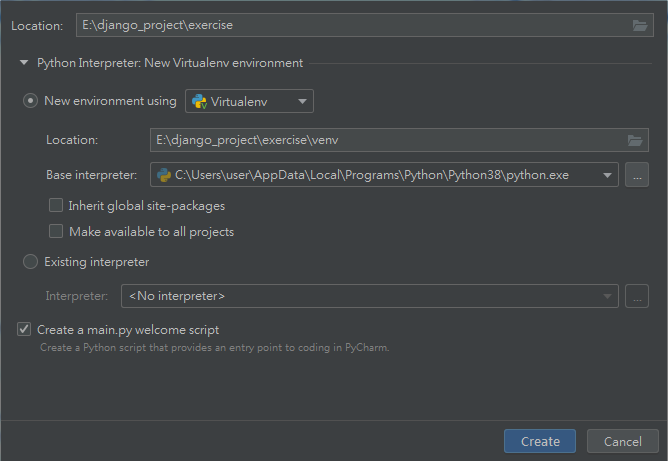The width and height of the screenshot is (668, 461).
Task: Click the ellipsis button beside the Interpreter dropdown
Action: tap(637, 296)
